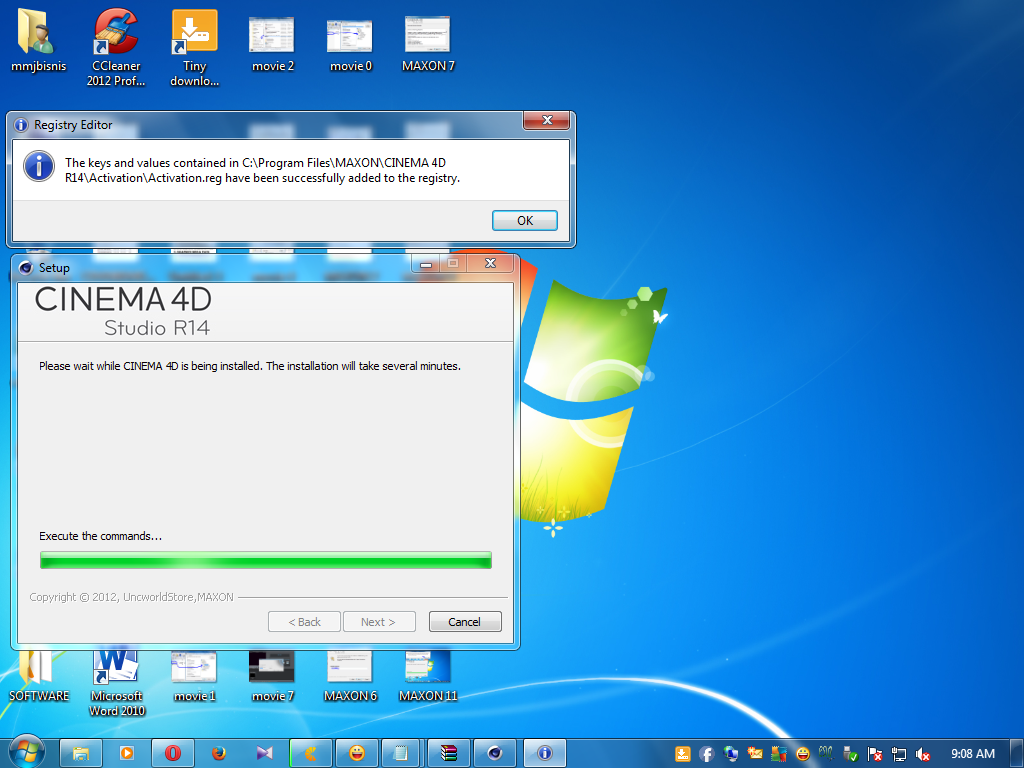Open the Windows Start menu
Viewport: 1024px width, 768px height.
click(26, 752)
